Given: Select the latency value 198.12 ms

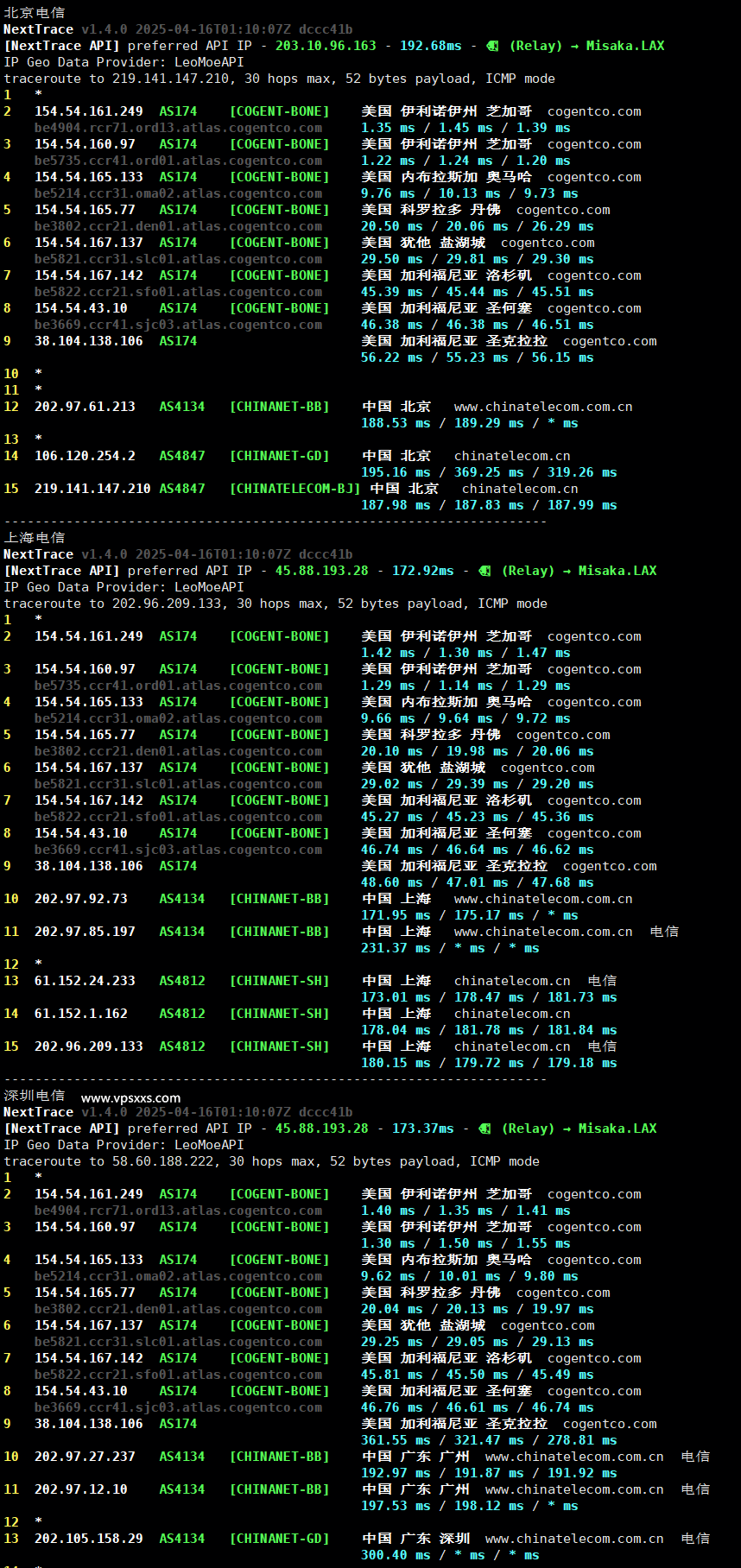Looking at the screenshot, I should pyautogui.click(x=489, y=1506).
